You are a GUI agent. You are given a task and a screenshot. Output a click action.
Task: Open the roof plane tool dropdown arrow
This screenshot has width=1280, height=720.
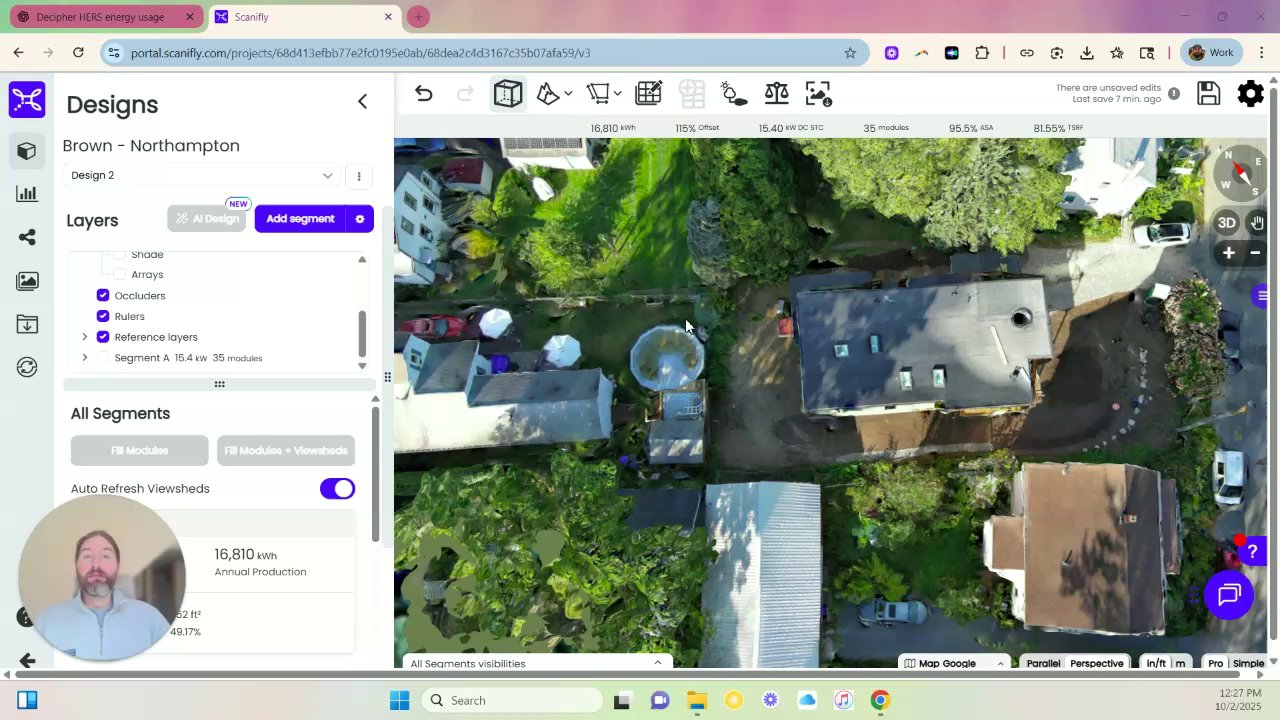coord(568,94)
